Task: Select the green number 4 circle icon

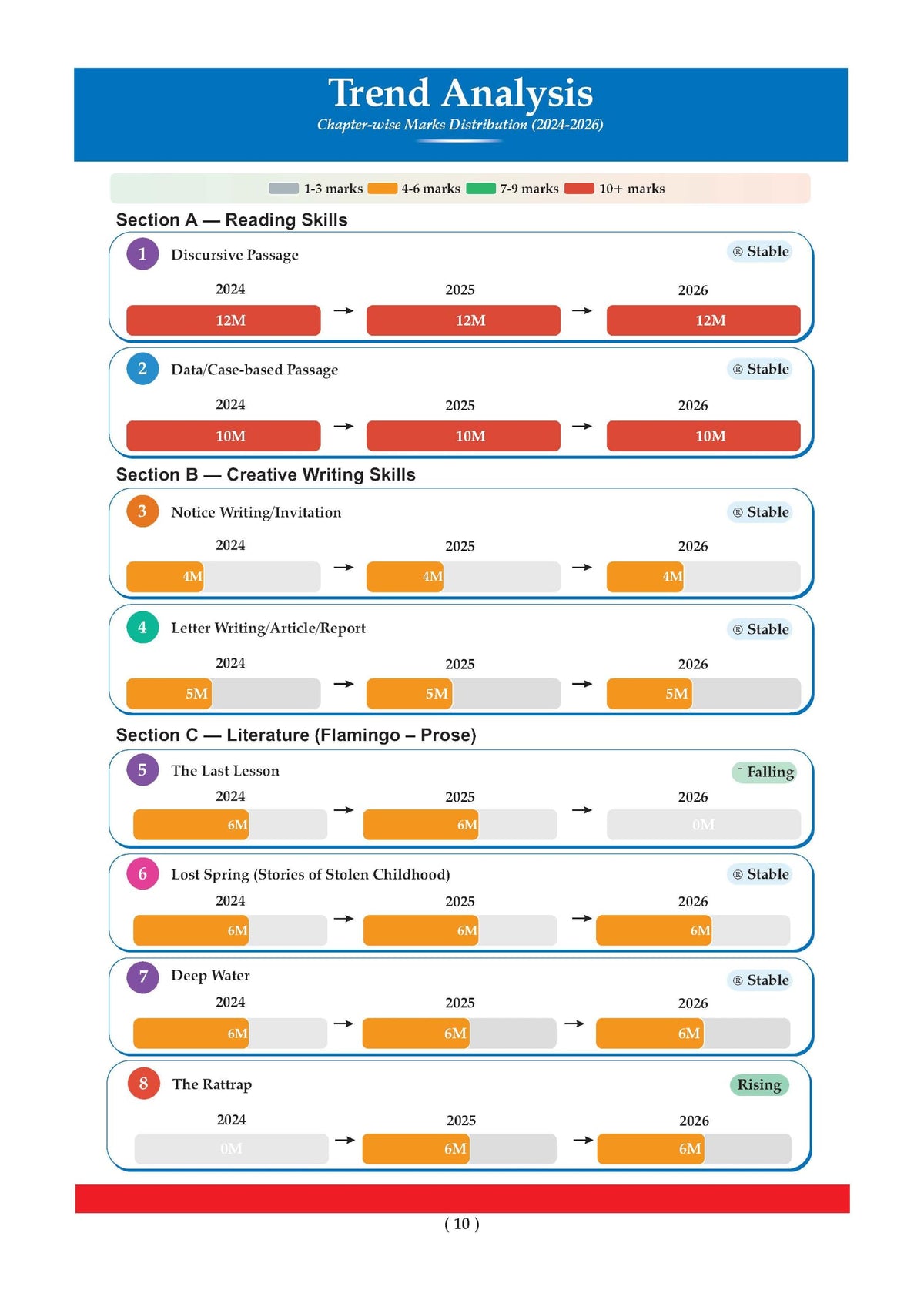Action: pos(142,628)
